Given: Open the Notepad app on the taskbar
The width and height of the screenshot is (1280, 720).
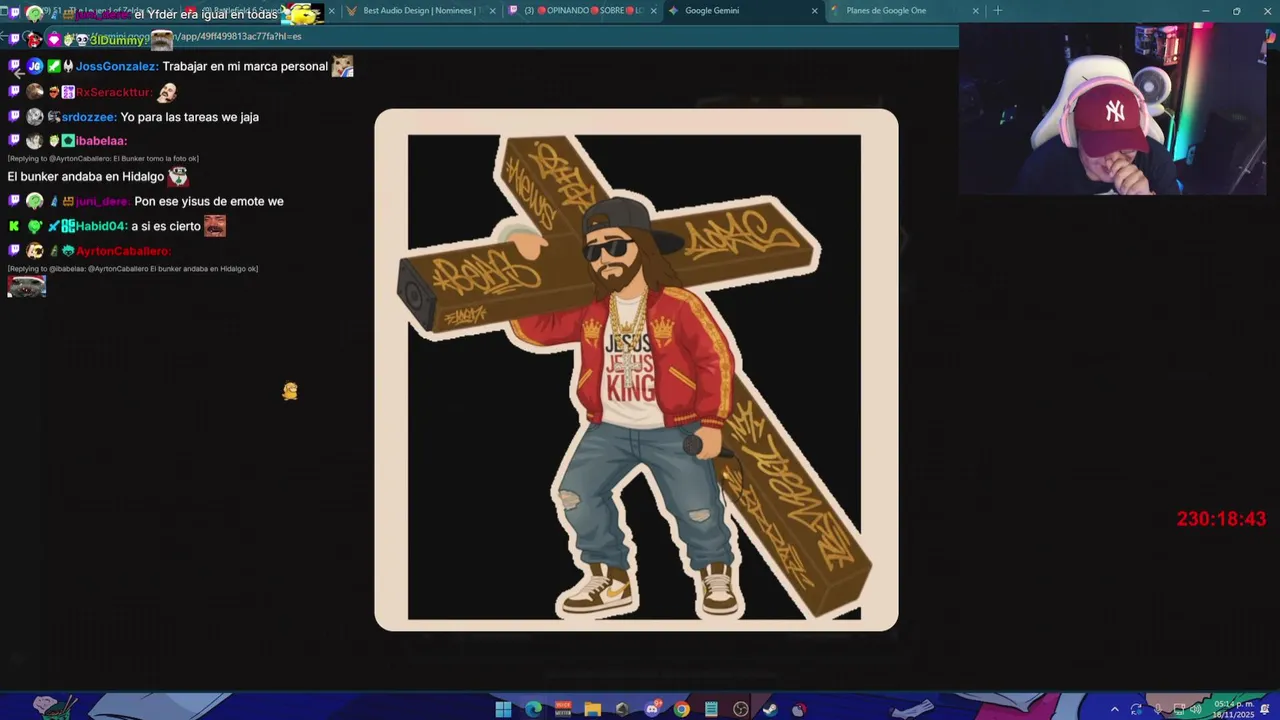Looking at the screenshot, I should coord(711,709).
